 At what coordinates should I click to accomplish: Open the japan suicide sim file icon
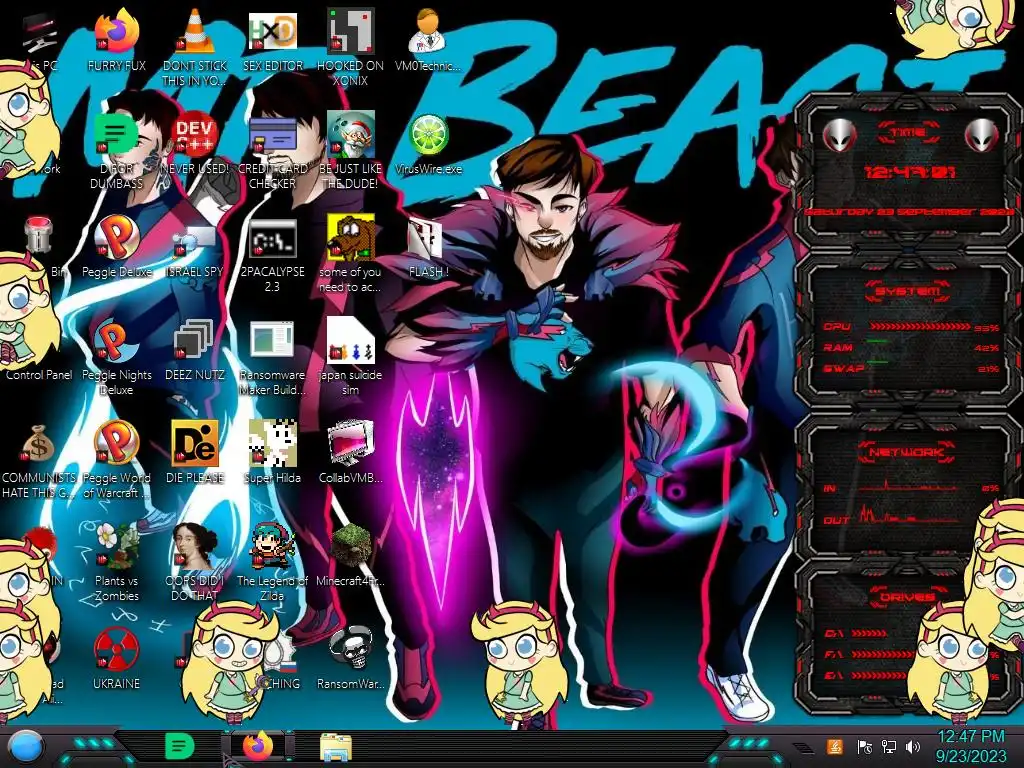coord(350,340)
